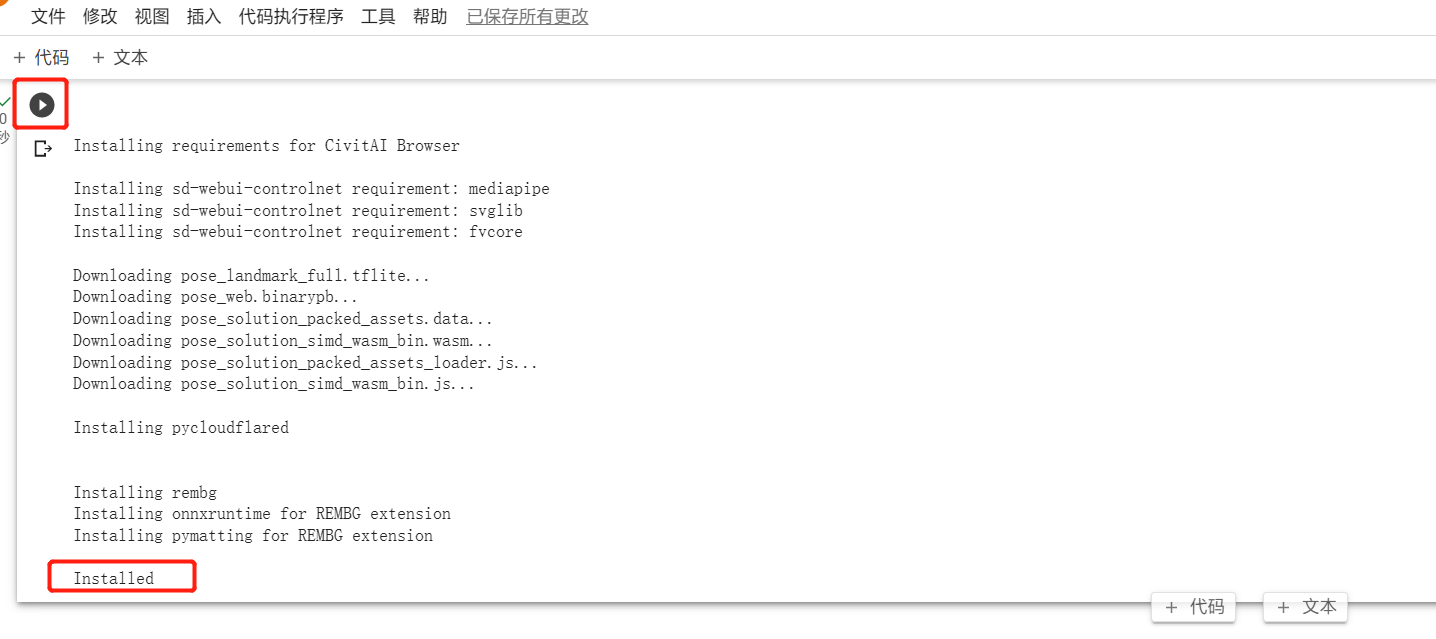The height and width of the screenshot is (639, 1436).
Task: Add a code cell with toolbar + 代码
Action: click(41, 58)
